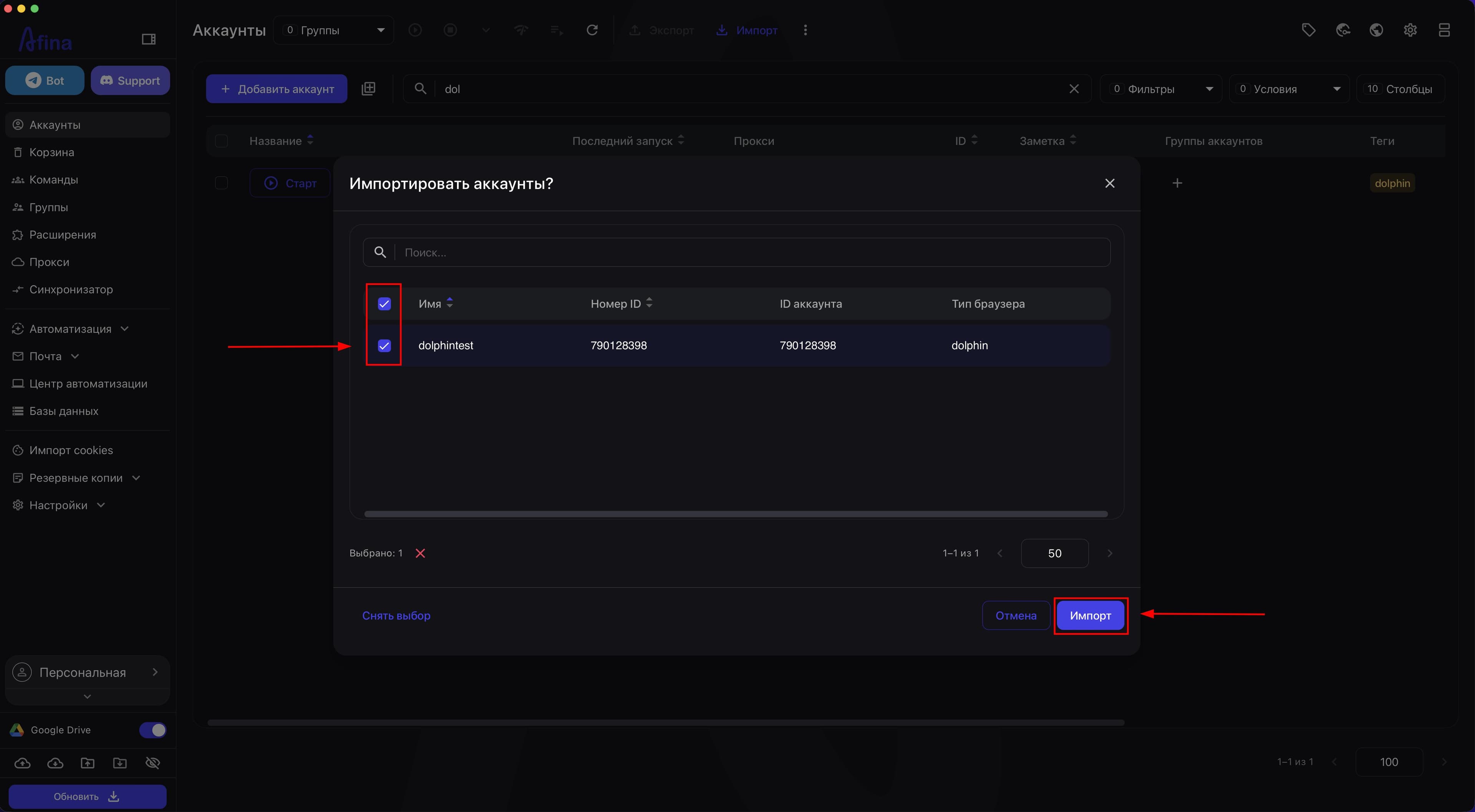Open the Фильтры dropdown
Screen dimensions: 1475x812
click(x=1161, y=89)
